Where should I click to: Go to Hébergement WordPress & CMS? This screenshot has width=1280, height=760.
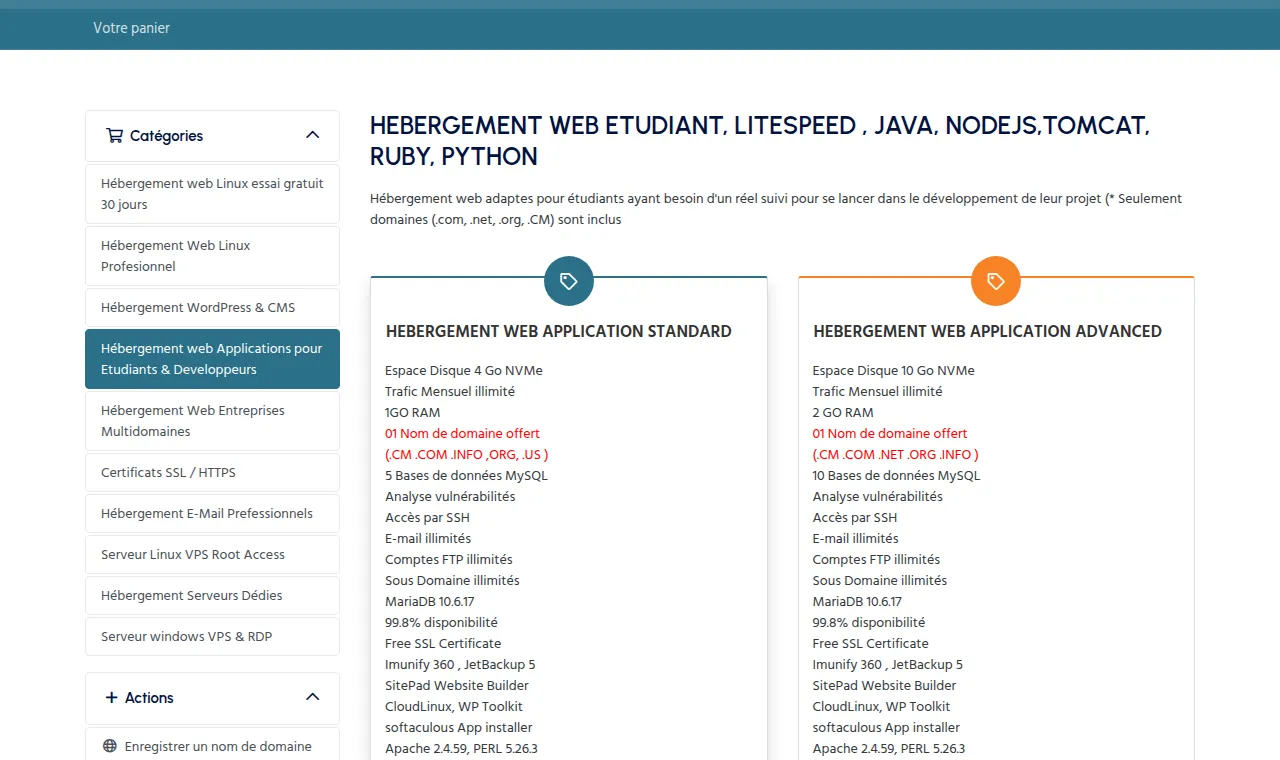click(212, 308)
